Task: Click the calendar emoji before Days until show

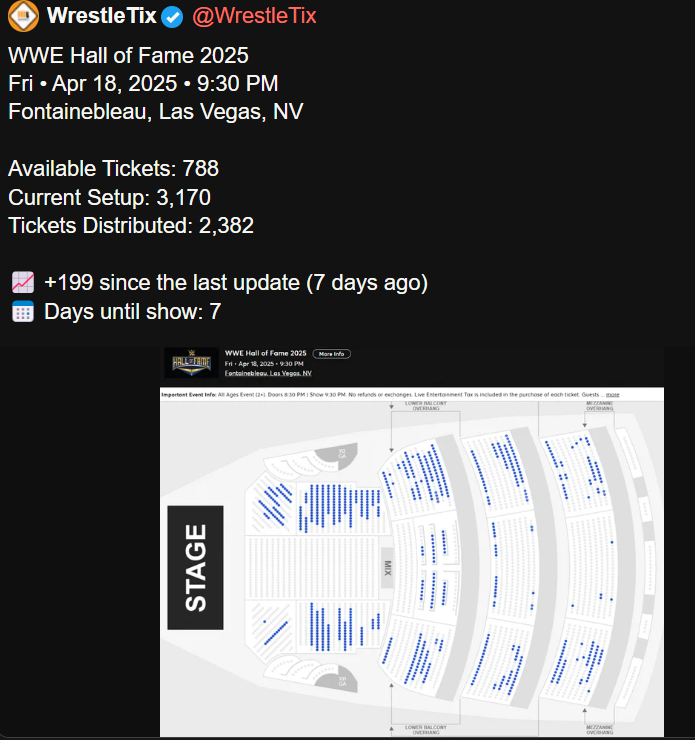Action: click(22, 312)
